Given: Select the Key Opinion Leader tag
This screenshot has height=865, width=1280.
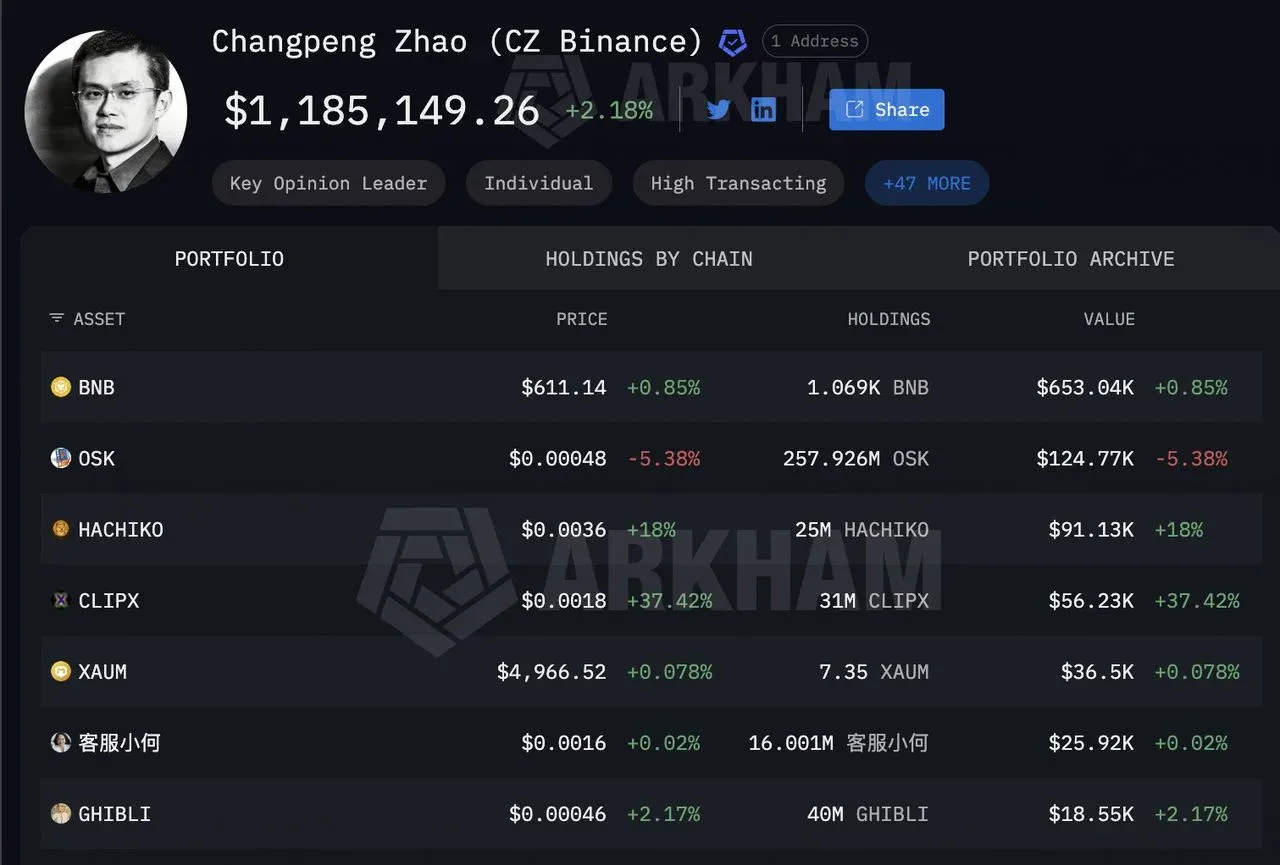Looking at the screenshot, I should 328,183.
